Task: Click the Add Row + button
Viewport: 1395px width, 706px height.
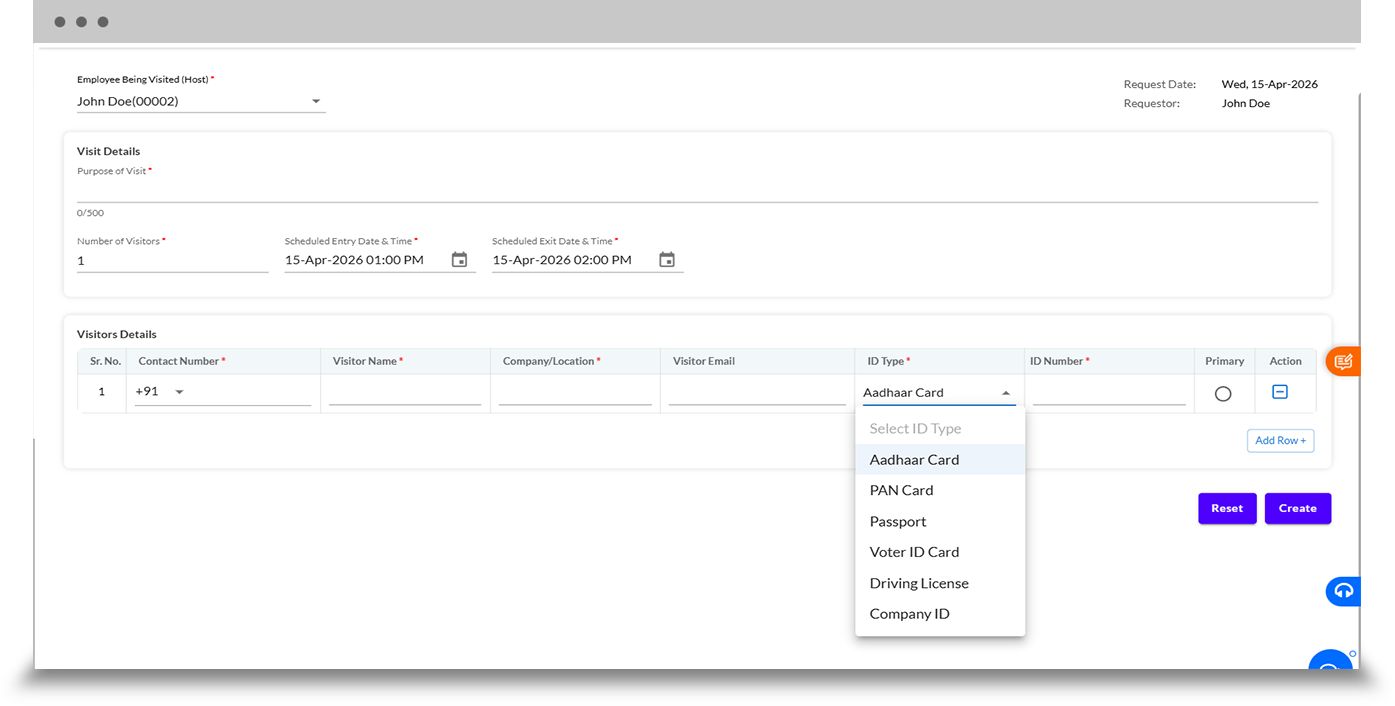Action: 1280,440
